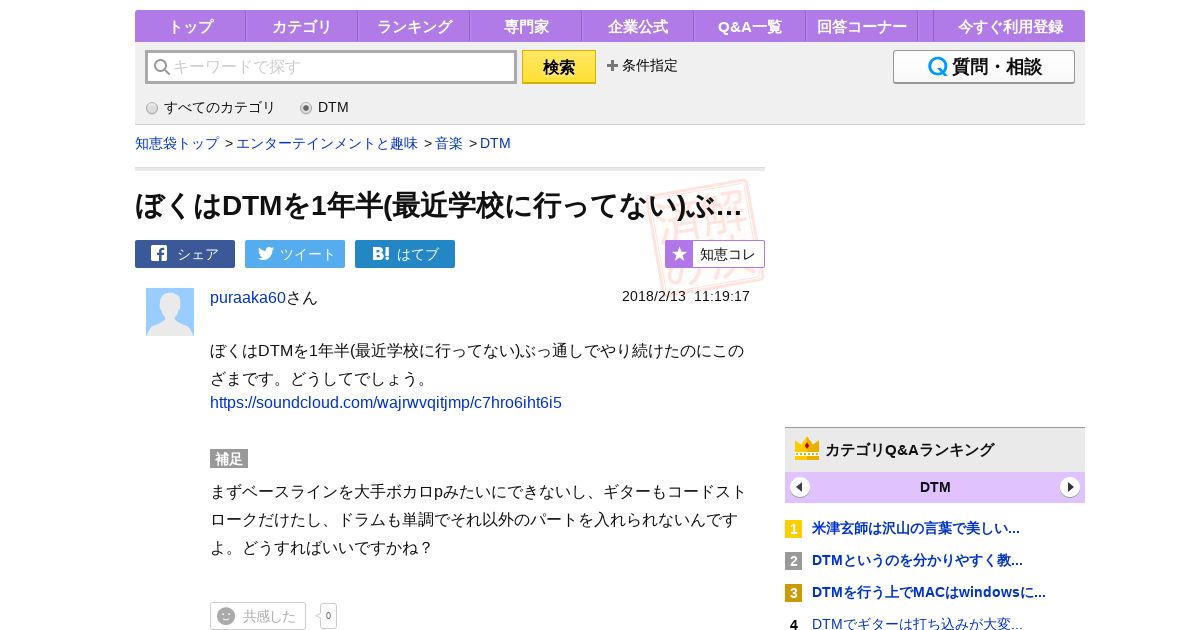This screenshot has width=1200, height=630.
Task: Open ranking item 米津玄師は沢山の言葉で美しい
Action: point(916,528)
